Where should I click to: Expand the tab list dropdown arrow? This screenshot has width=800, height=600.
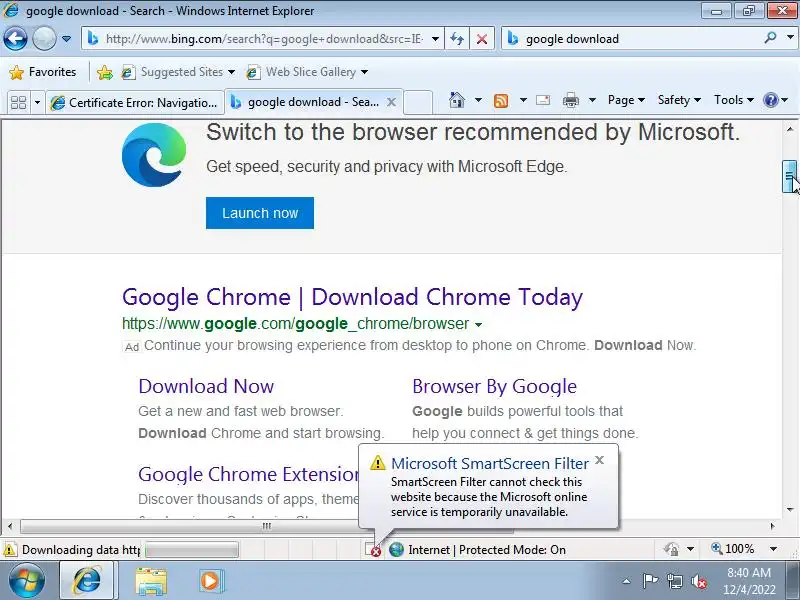(x=37, y=103)
